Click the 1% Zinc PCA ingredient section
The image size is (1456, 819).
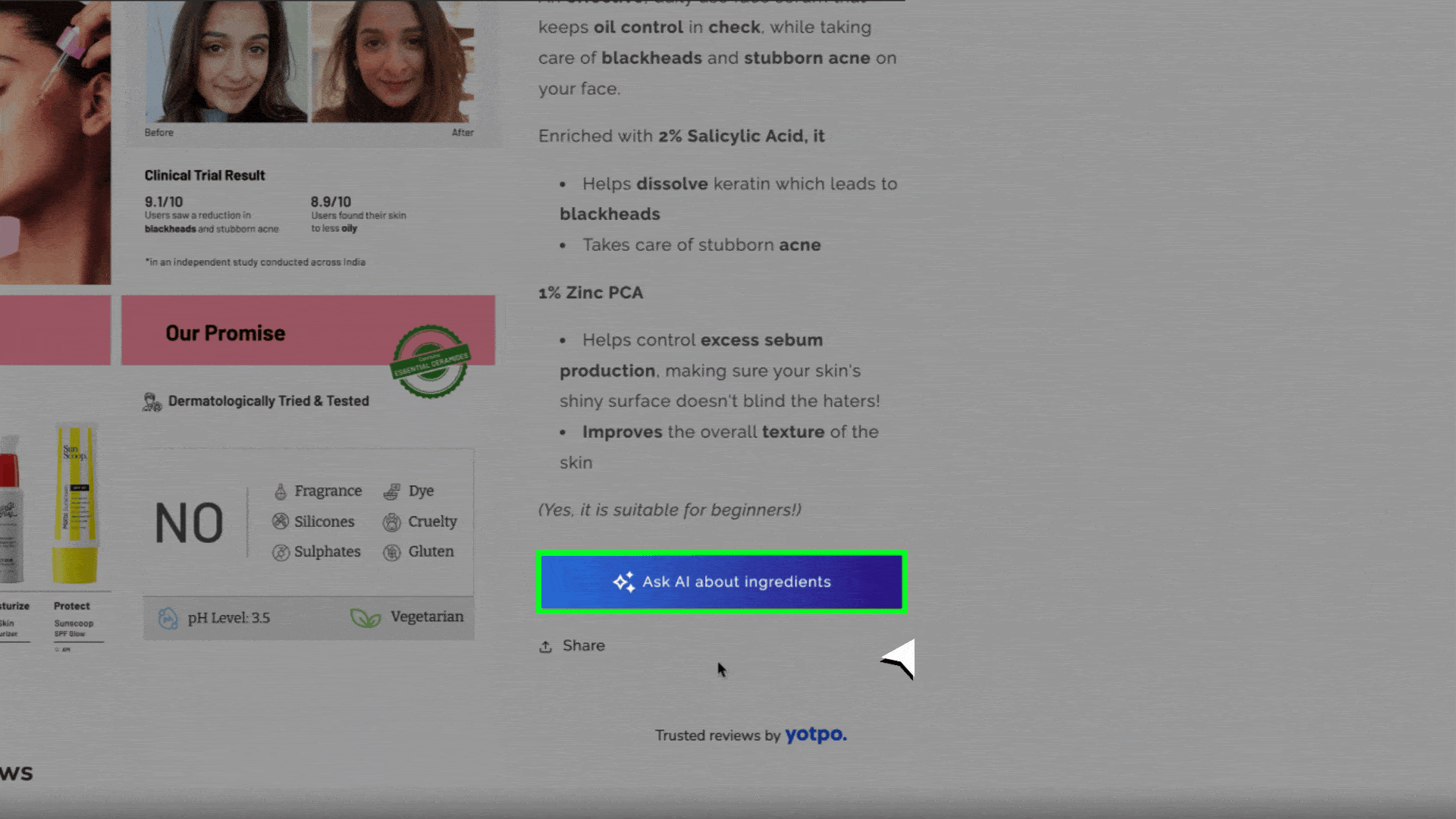coord(591,292)
